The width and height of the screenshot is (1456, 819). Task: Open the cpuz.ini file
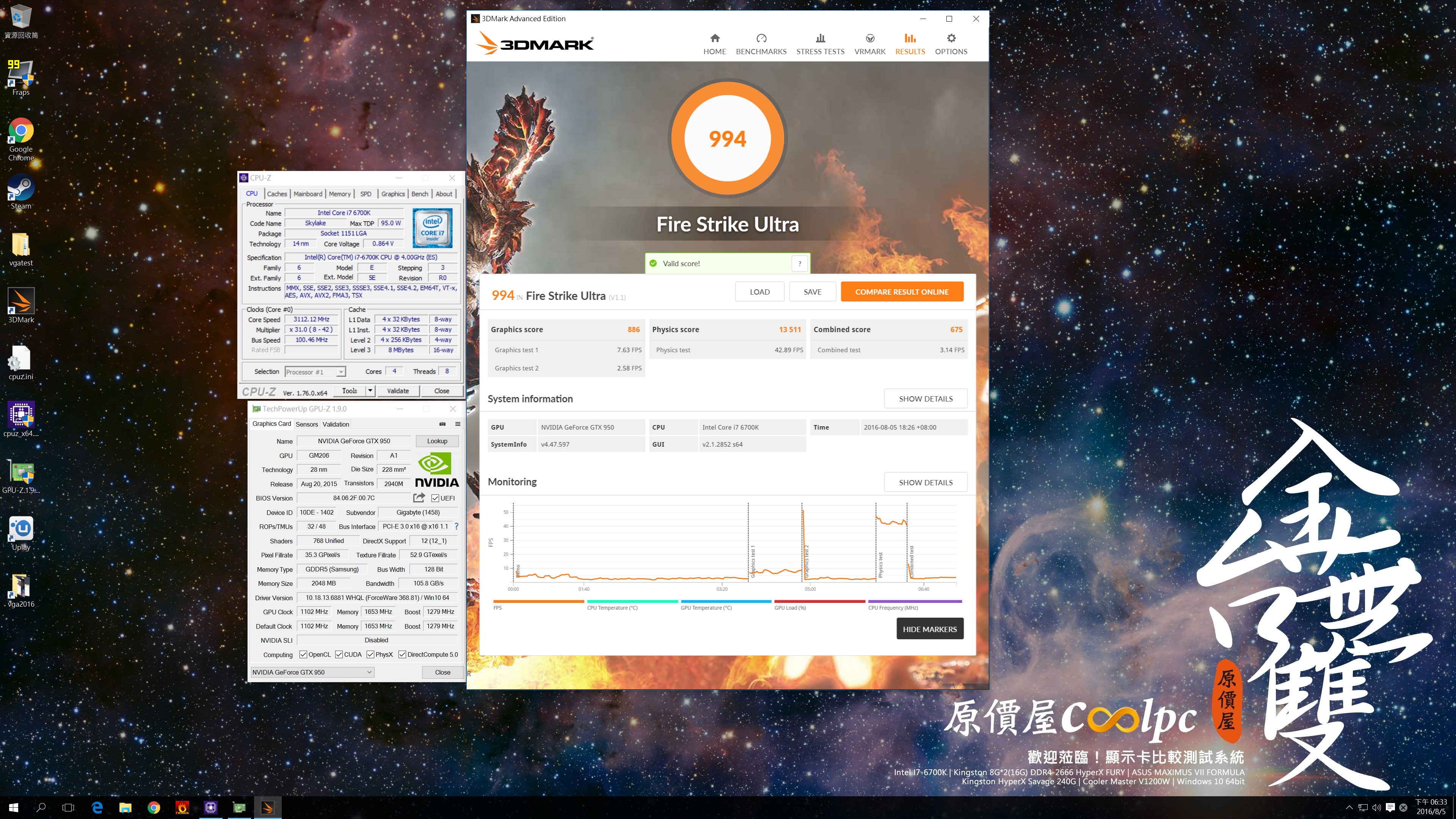point(21,363)
